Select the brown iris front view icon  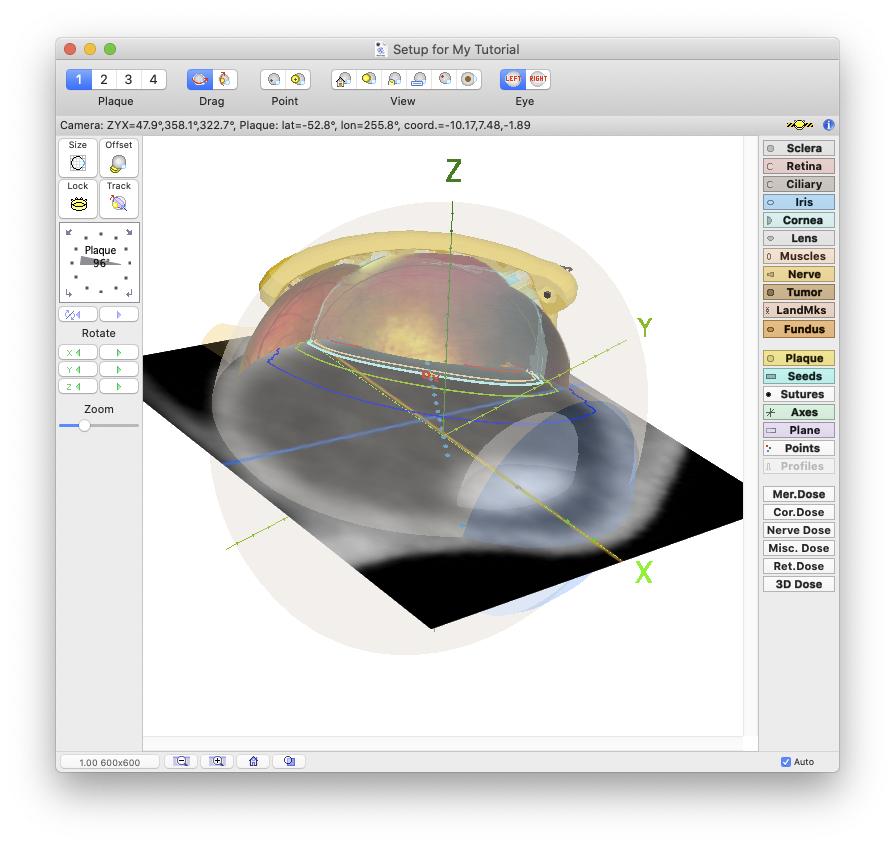[469, 79]
